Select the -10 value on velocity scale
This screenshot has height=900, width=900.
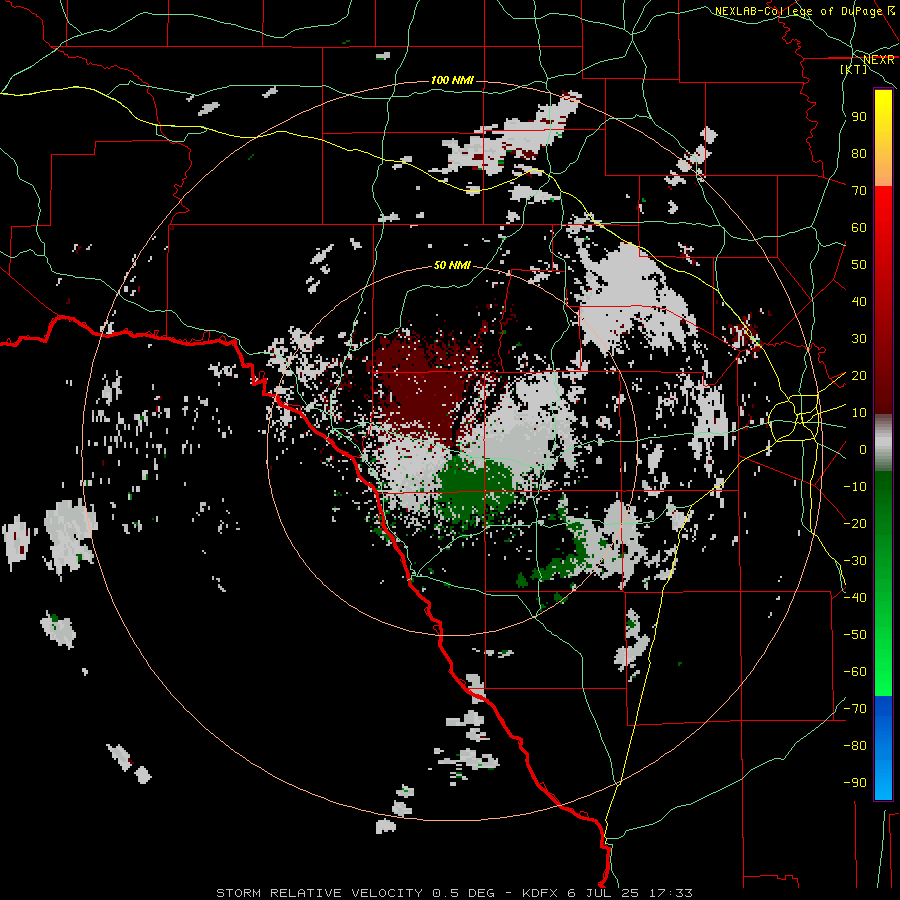click(x=855, y=487)
